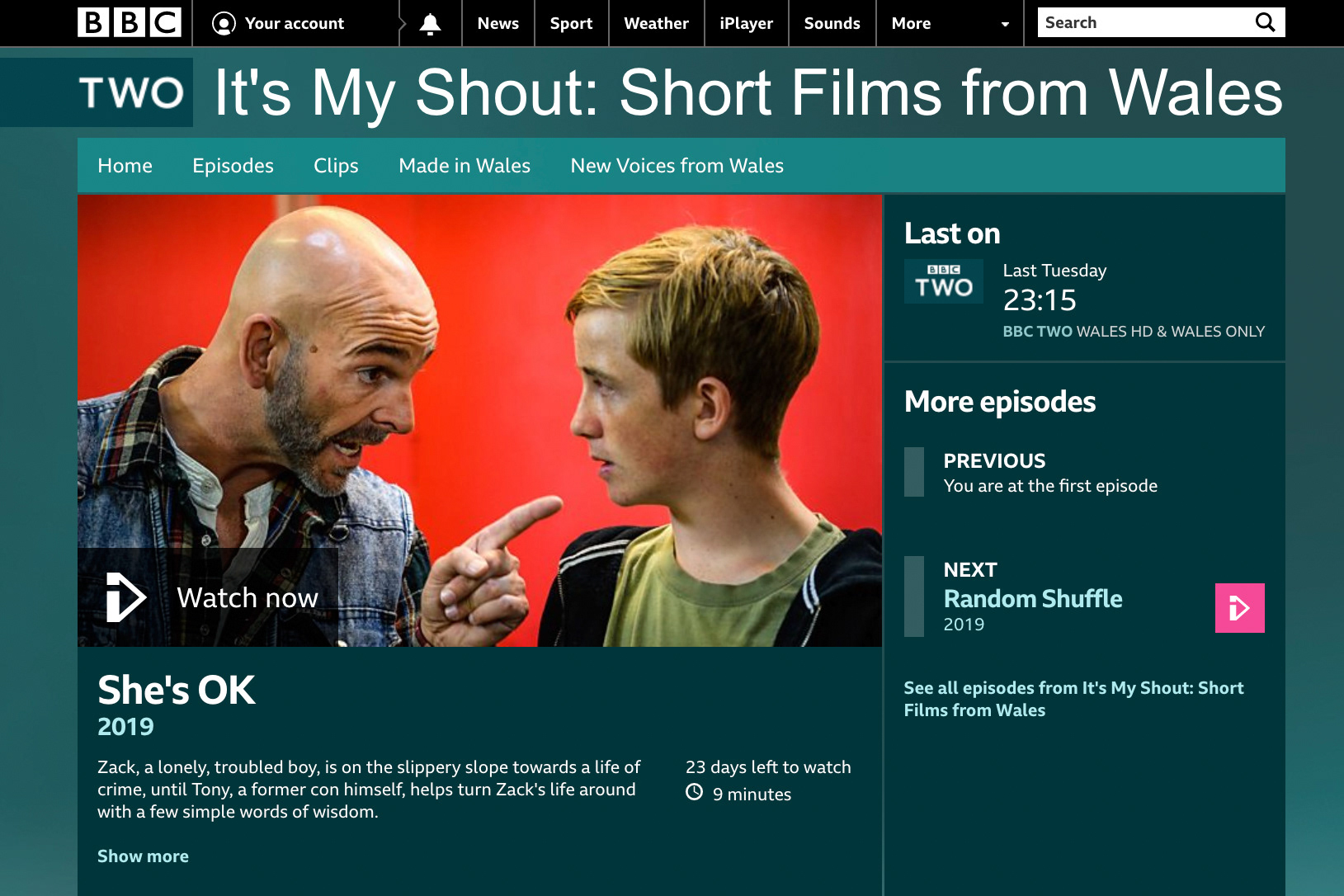Expand description with Show more

(x=143, y=856)
